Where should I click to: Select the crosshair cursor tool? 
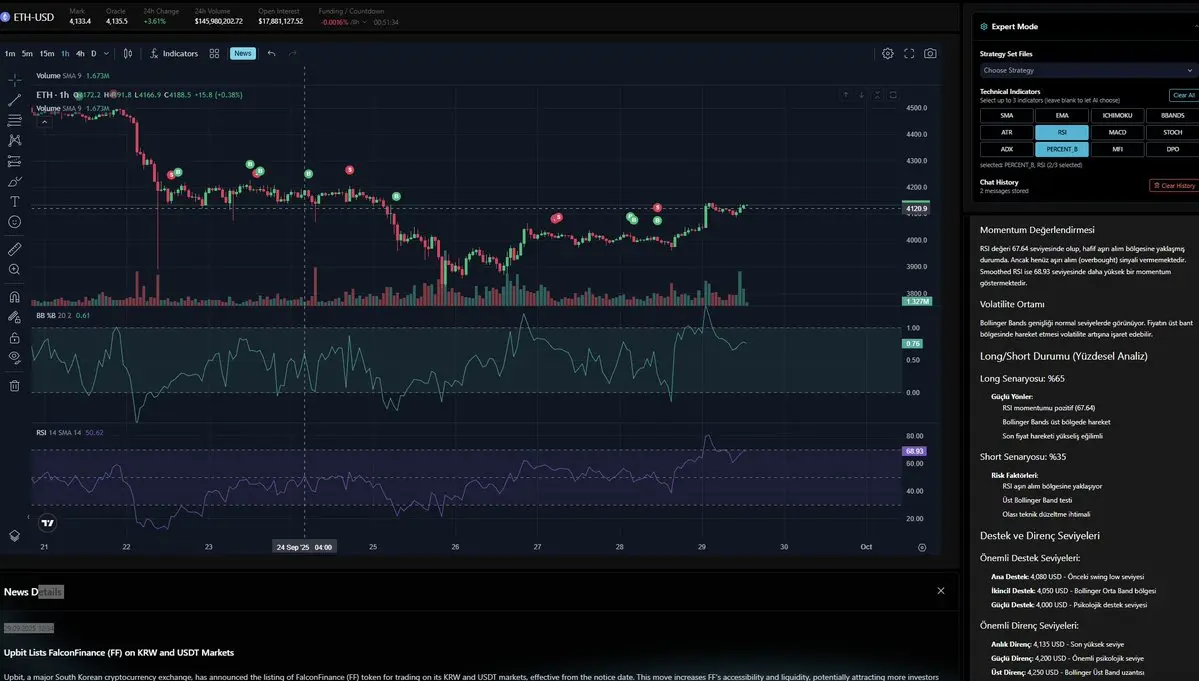(x=15, y=79)
